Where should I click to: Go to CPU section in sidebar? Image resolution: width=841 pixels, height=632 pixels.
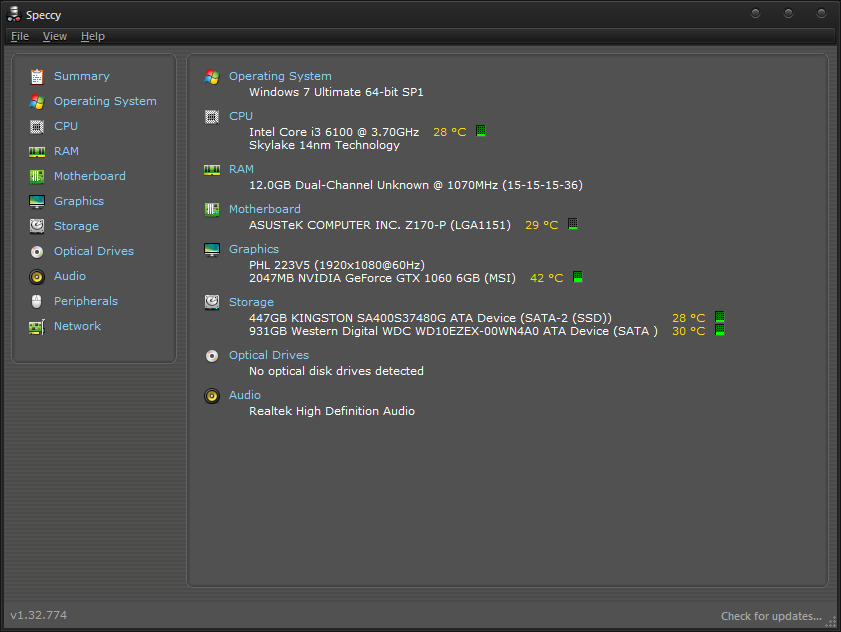[x=66, y=126]
